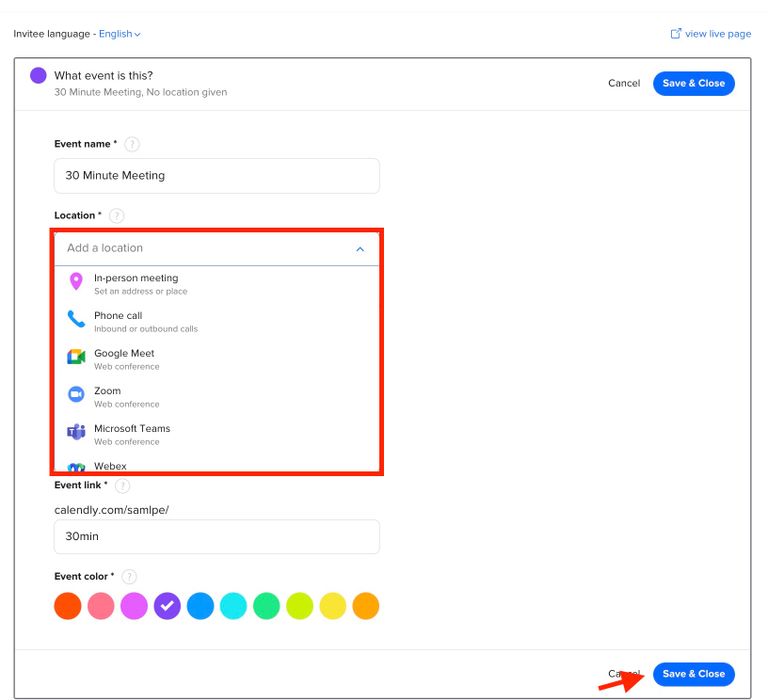
Task: Click the calendly.com/samlpe/ URL text
Action: point(112,510)
